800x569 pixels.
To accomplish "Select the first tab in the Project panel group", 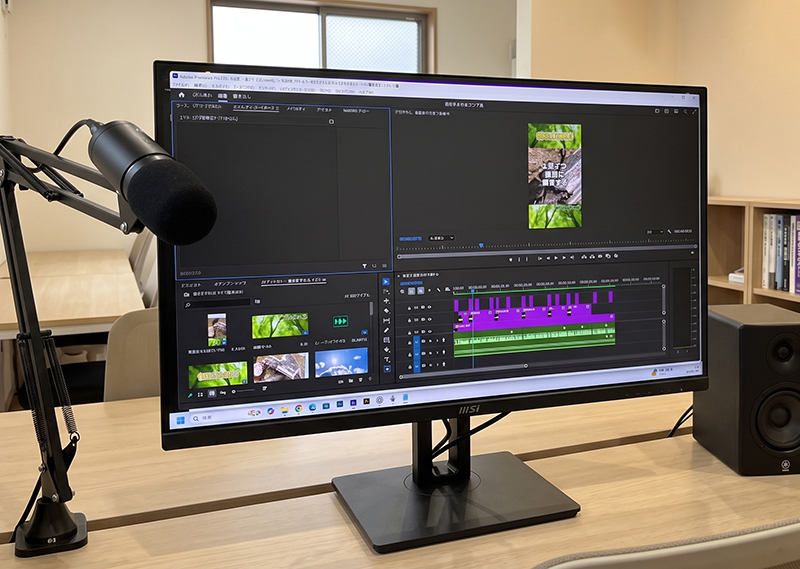I will point(191,285).
